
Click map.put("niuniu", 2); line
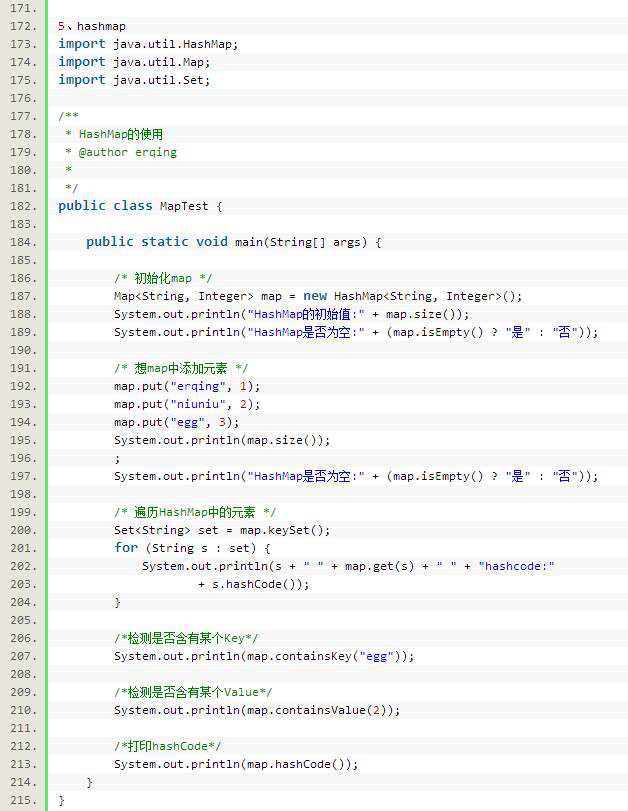(x=187, y=404)
